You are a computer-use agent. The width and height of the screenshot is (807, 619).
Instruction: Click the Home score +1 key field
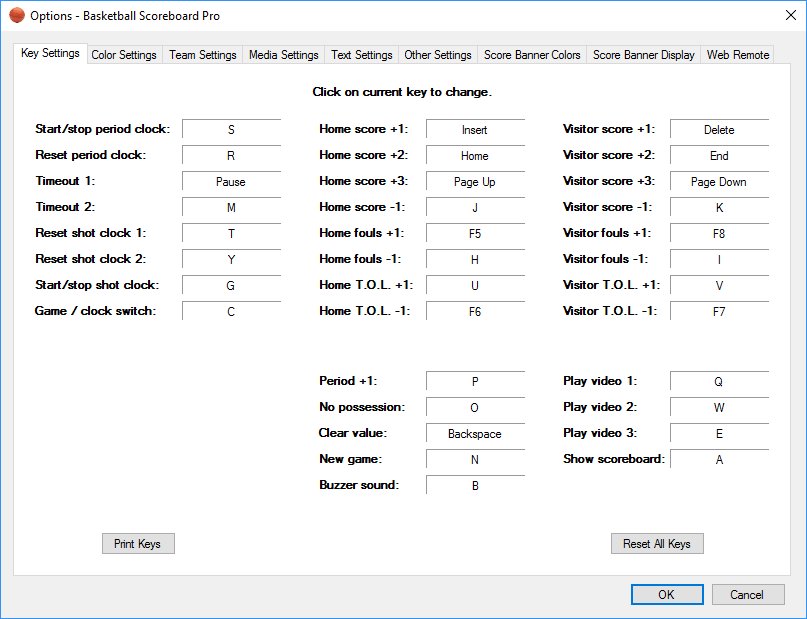click(474, 129)
